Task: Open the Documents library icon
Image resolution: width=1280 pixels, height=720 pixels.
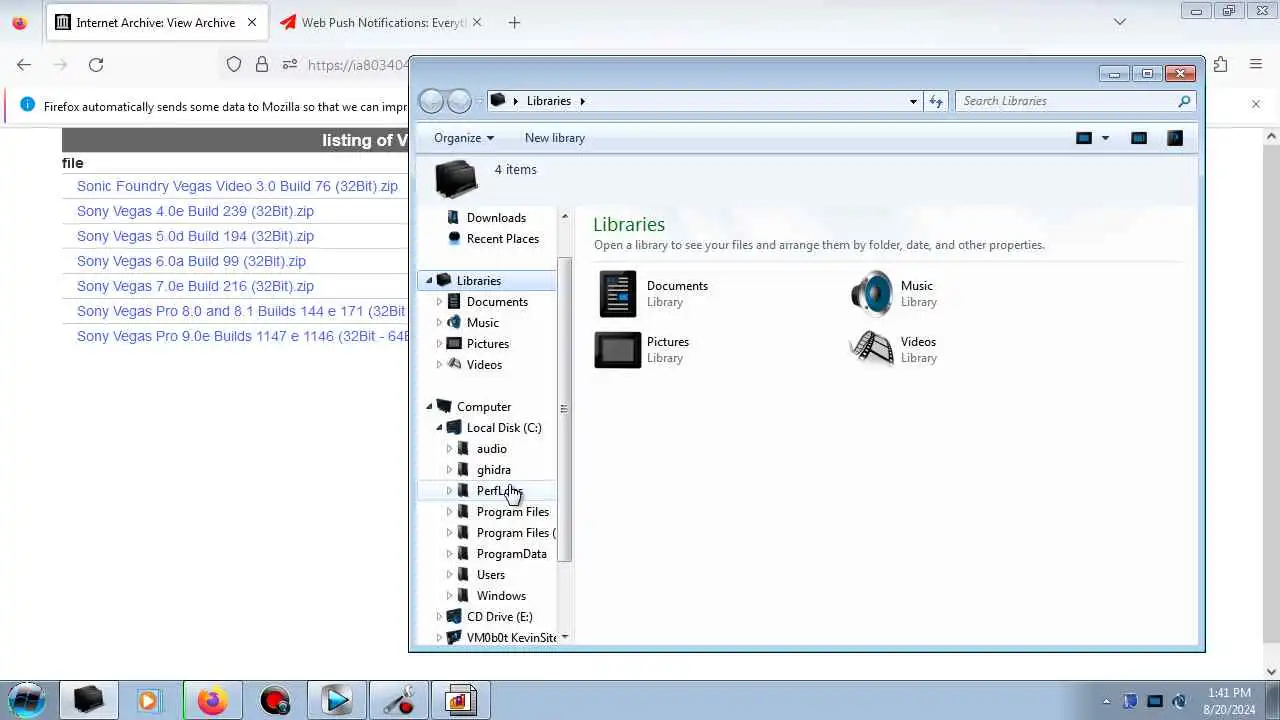Action: [x=617, y=294]
